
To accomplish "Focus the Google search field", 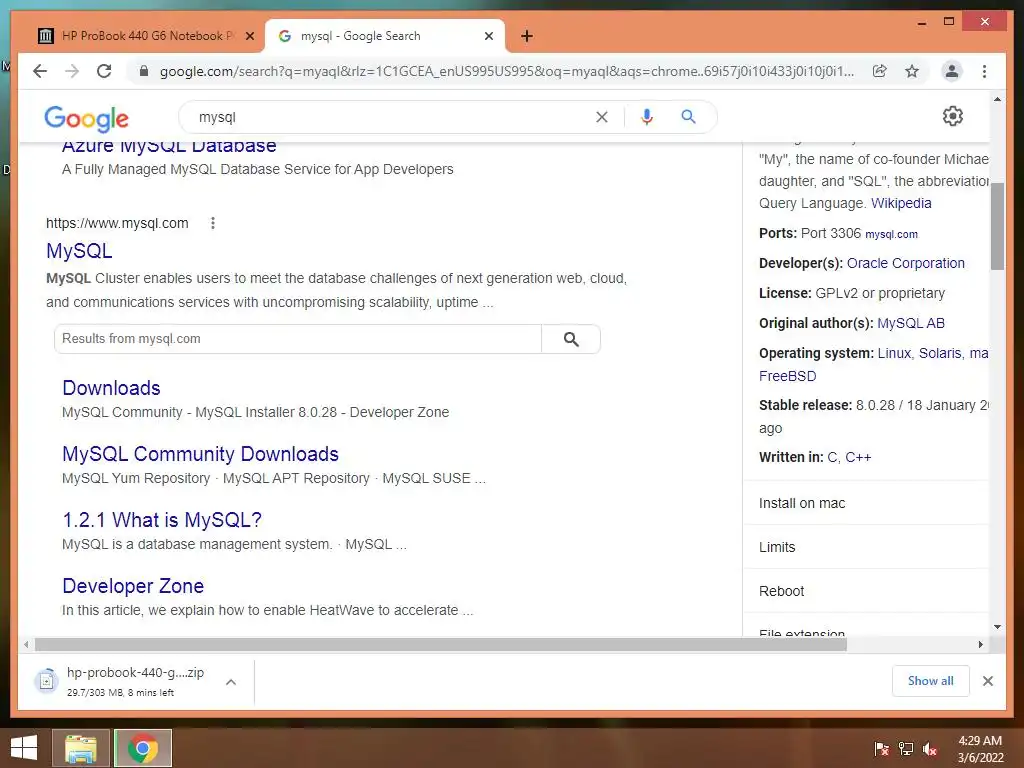I will pos(392,117).
